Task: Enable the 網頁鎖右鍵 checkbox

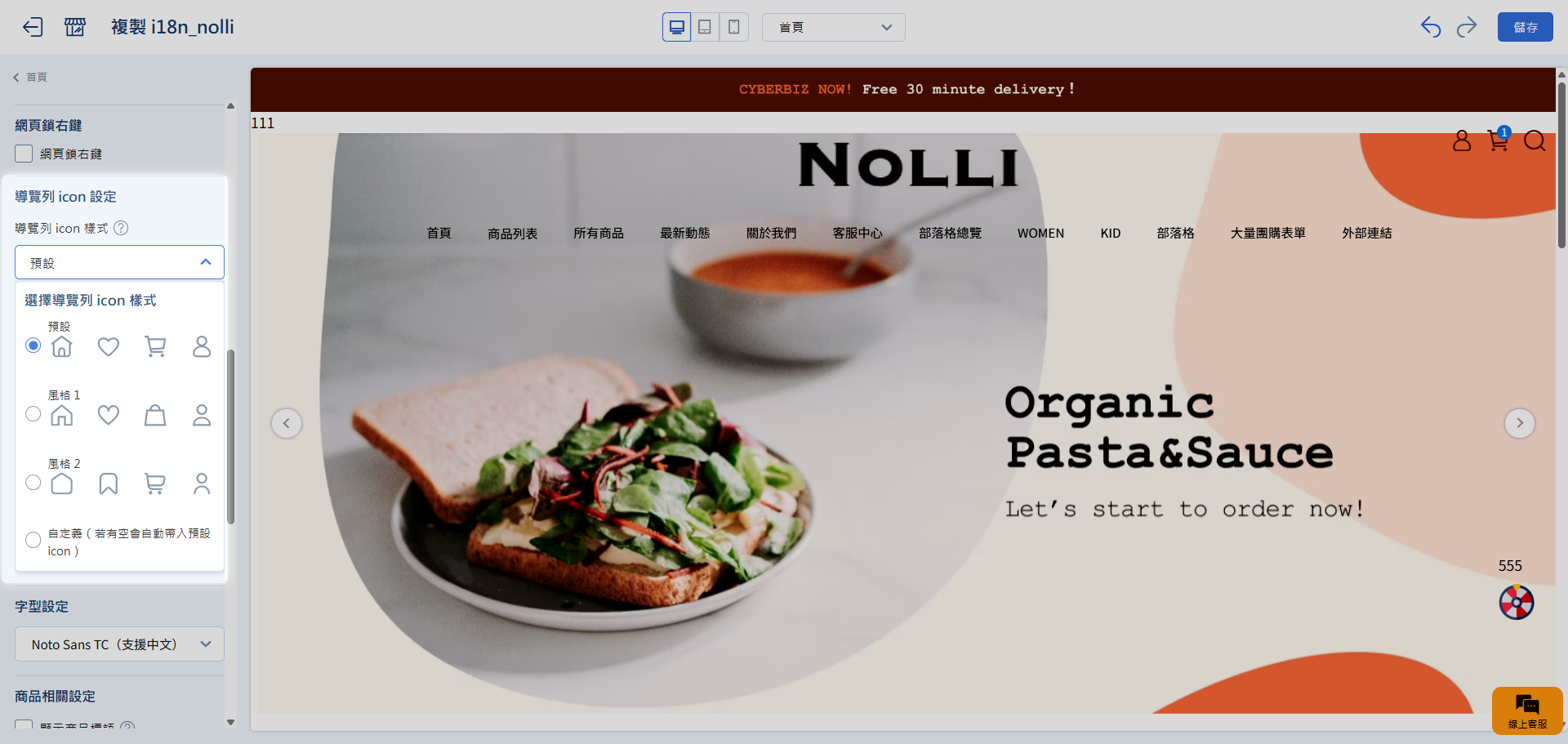Action: (x=24, y=154)
